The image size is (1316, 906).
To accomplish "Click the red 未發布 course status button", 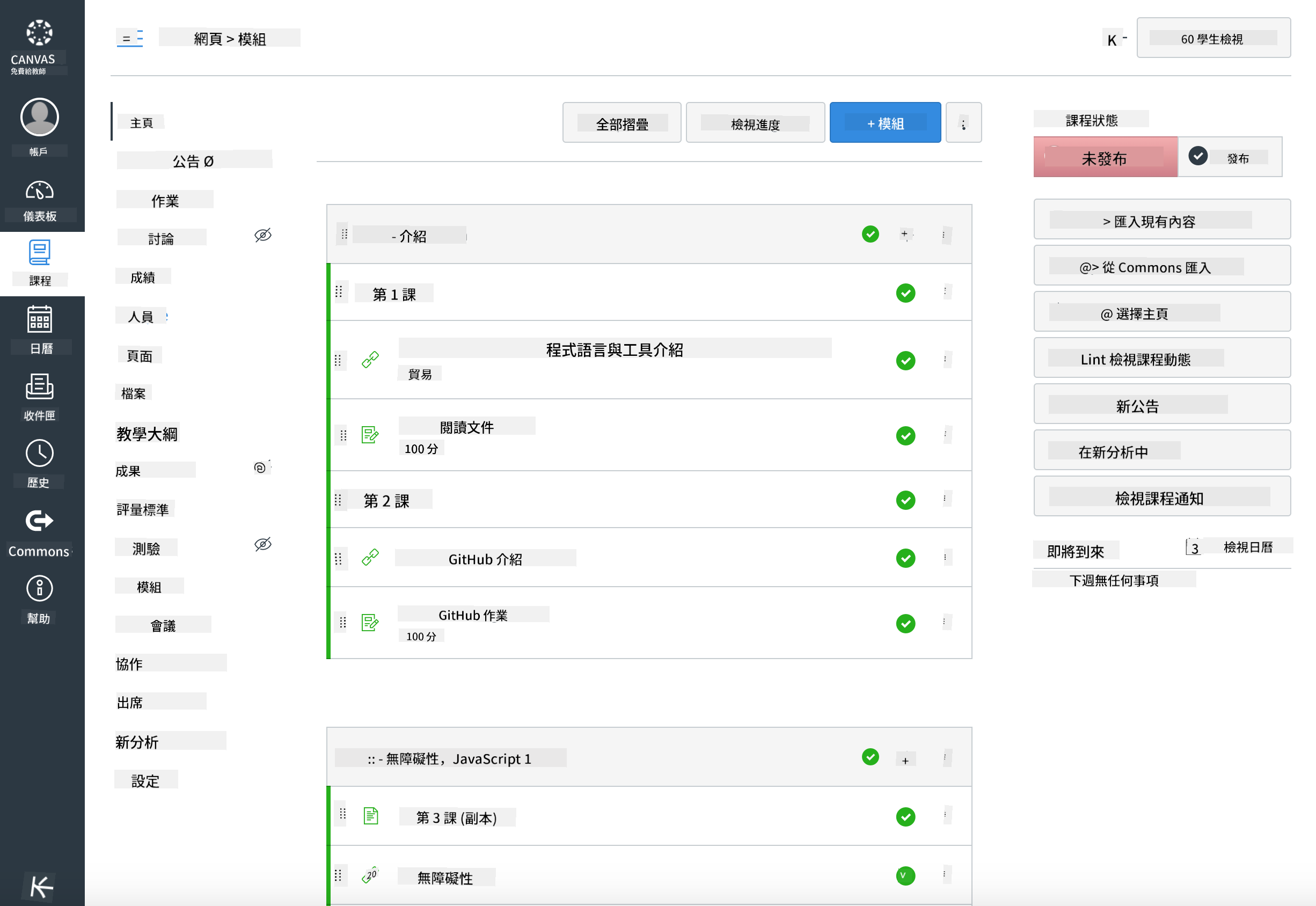I will coord(1105,158).
